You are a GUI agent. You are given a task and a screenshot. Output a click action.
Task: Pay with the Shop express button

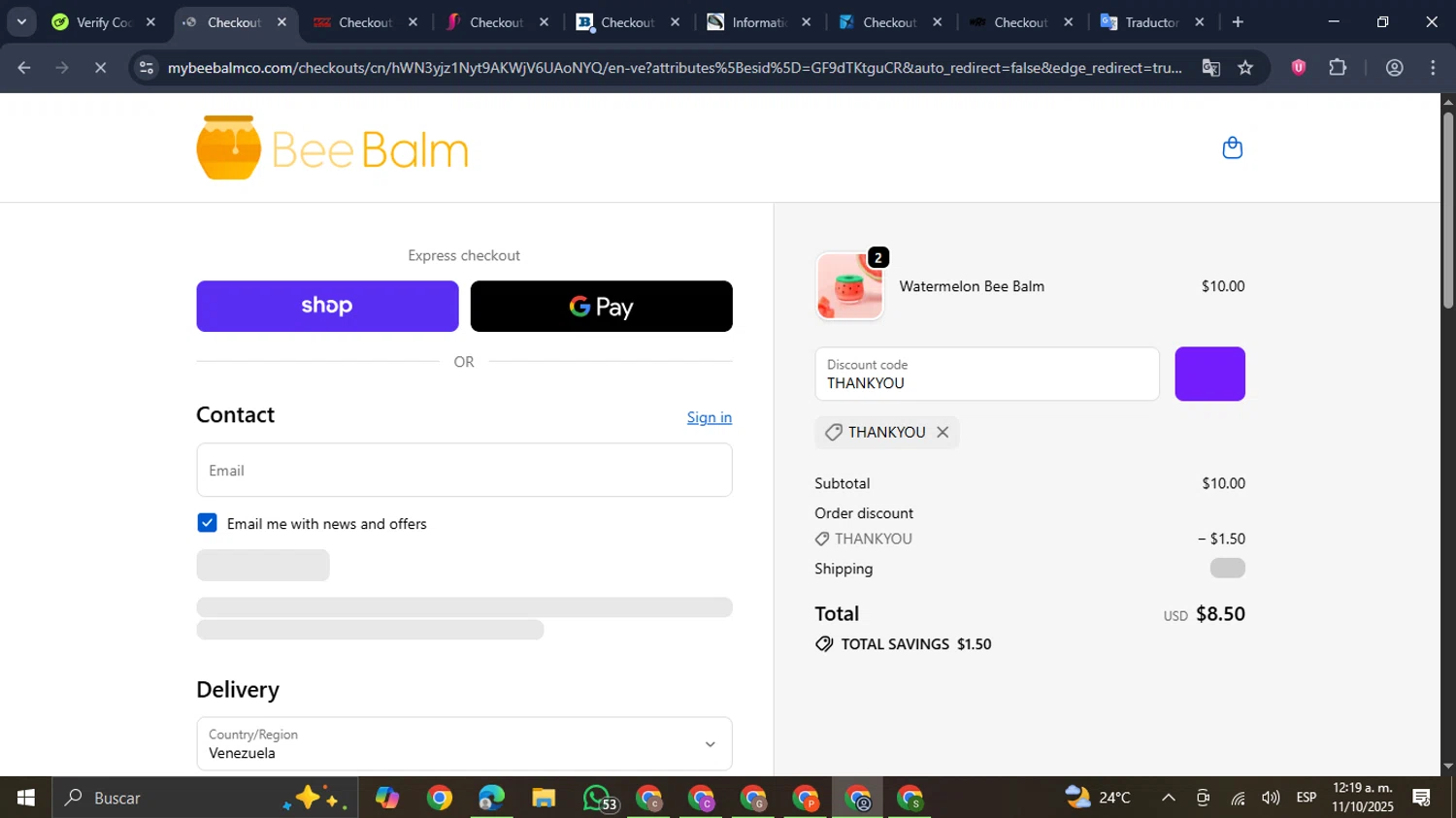point(327,306)
